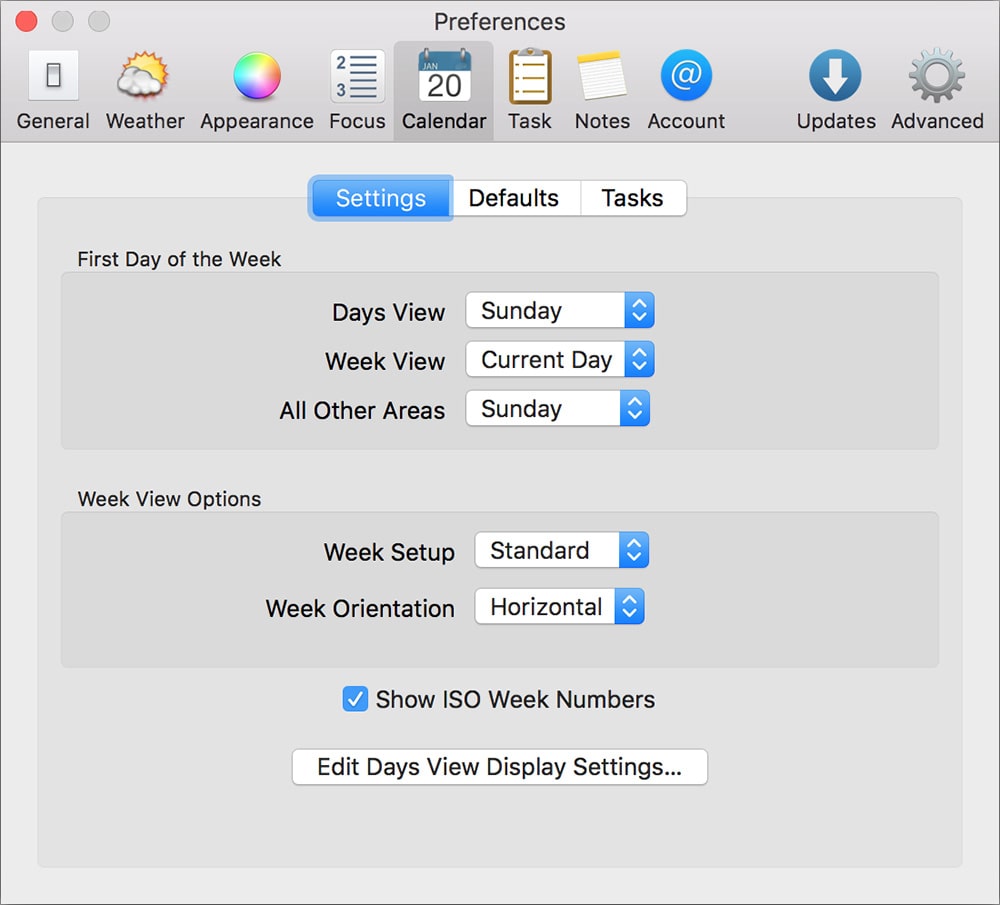1000x905 pixels.
Task: Open the Weather preferences icon
Action: click(x=145, y=78)
